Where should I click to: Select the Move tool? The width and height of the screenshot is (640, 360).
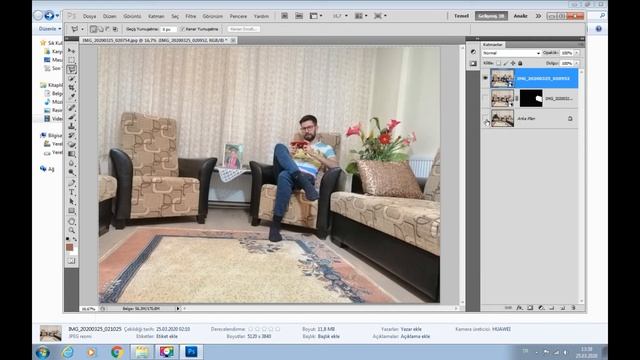tap(71, 51)
